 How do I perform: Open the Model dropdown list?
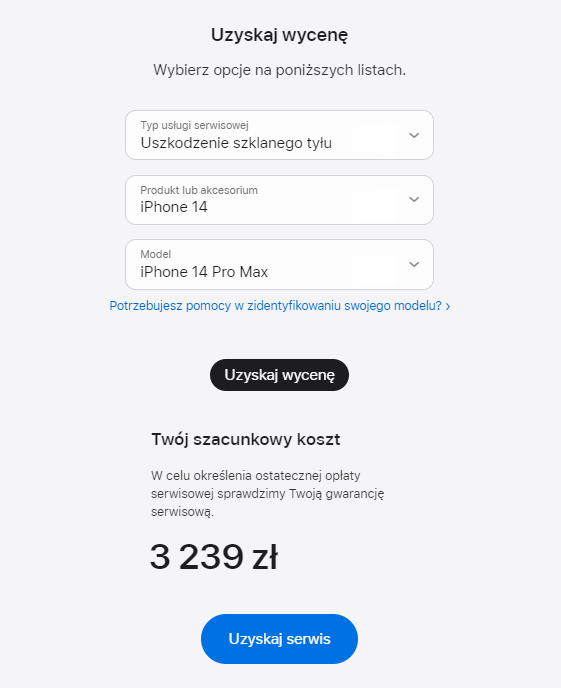click(x=279, y=265)
